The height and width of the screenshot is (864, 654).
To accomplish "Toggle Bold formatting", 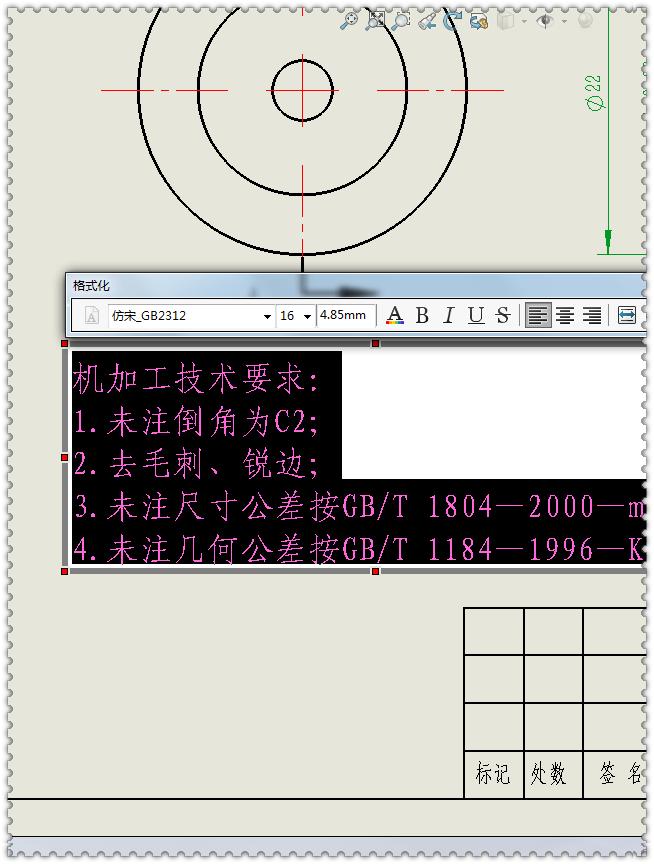I will (x=422, y=316).
